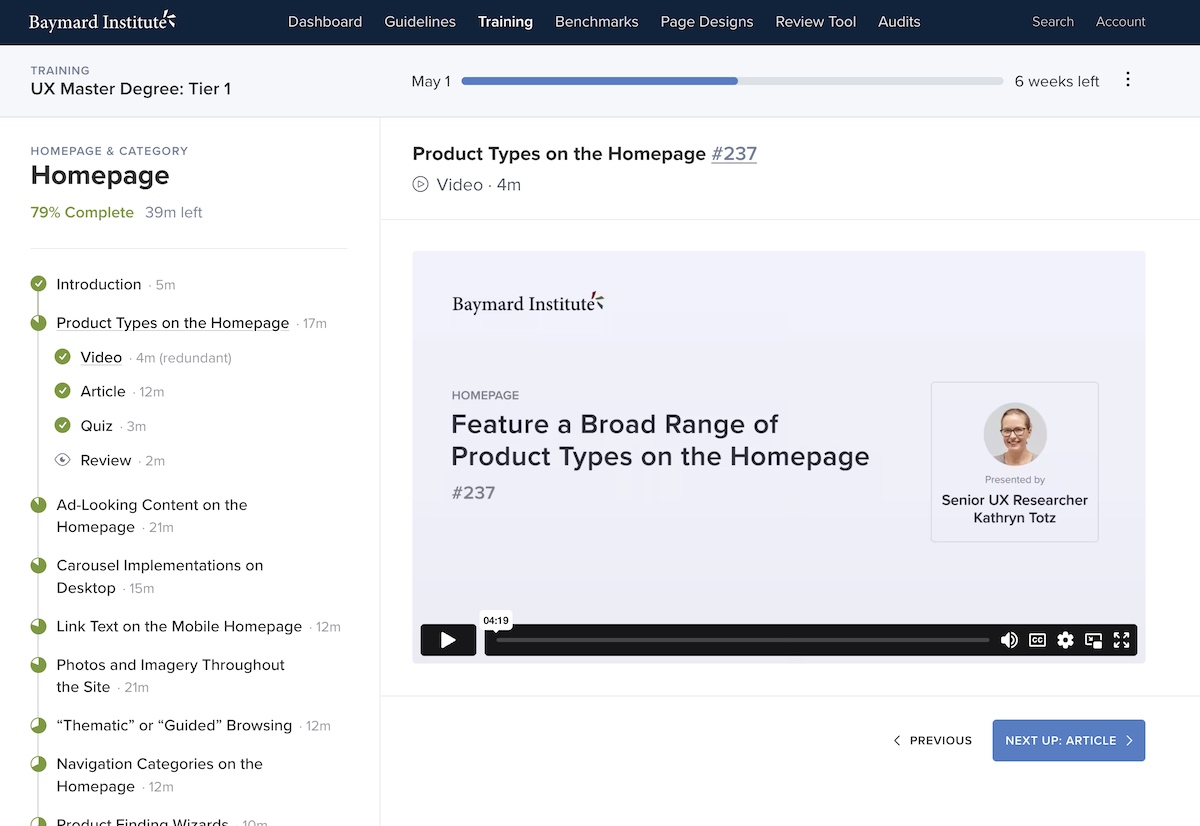Viewport: 1200px width, 826px height.
Task: Click the progress circle for Quiz
Action: [x=61, y=425]
